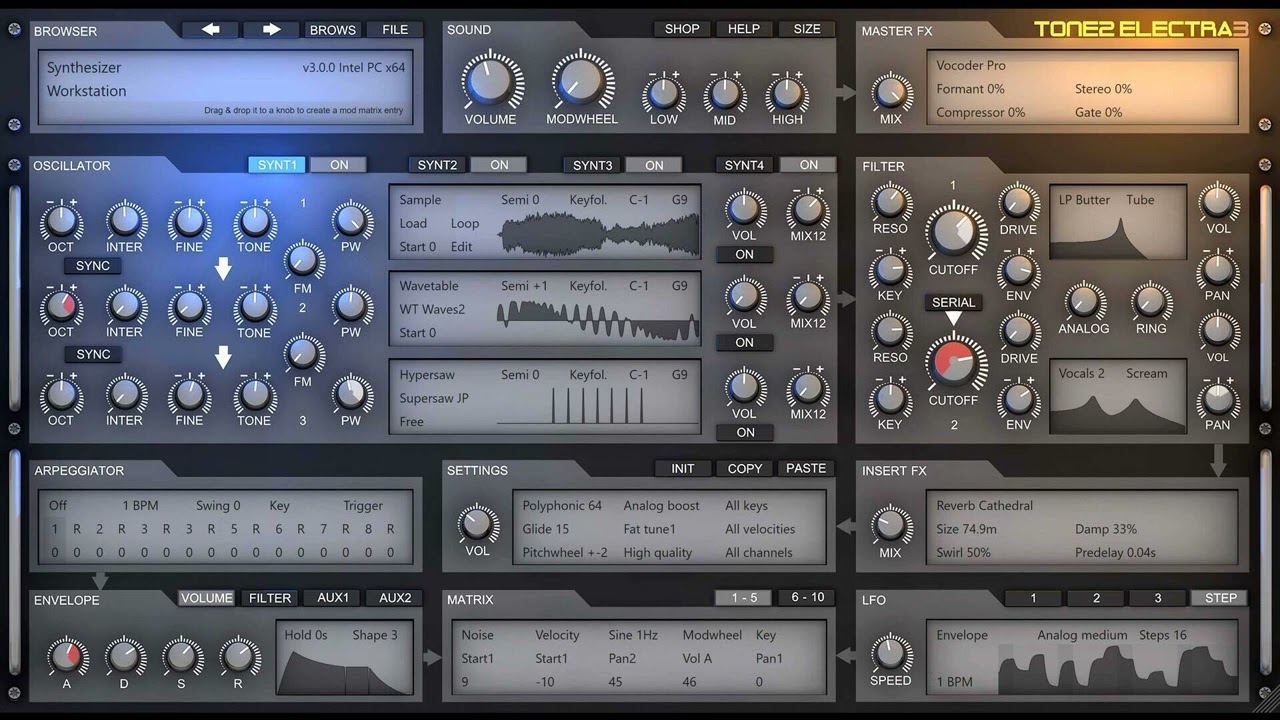Select the SYNT1 layer tab
Image resolution: width=1280 pixels, height=720 pixels.
277,165
